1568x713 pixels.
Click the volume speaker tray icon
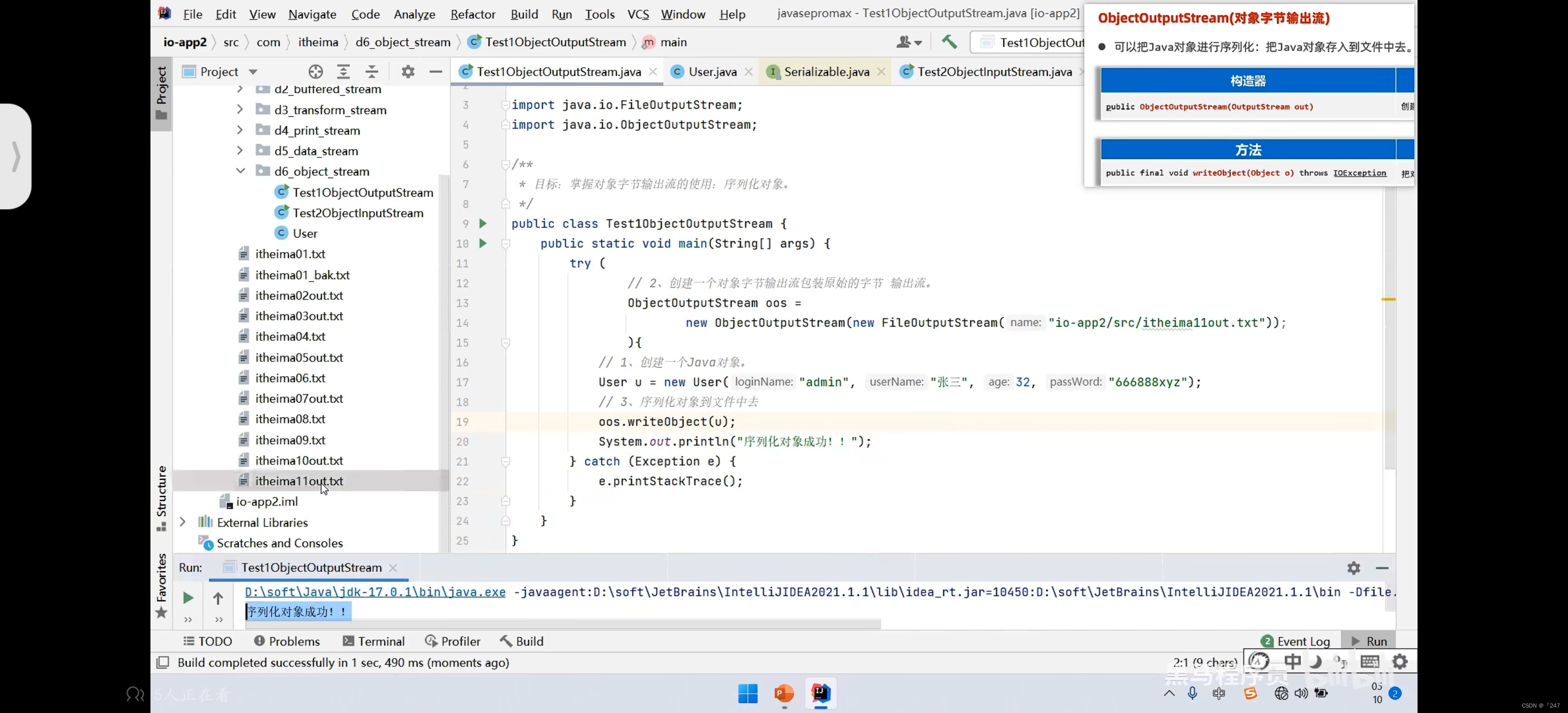coord(1301,693)
